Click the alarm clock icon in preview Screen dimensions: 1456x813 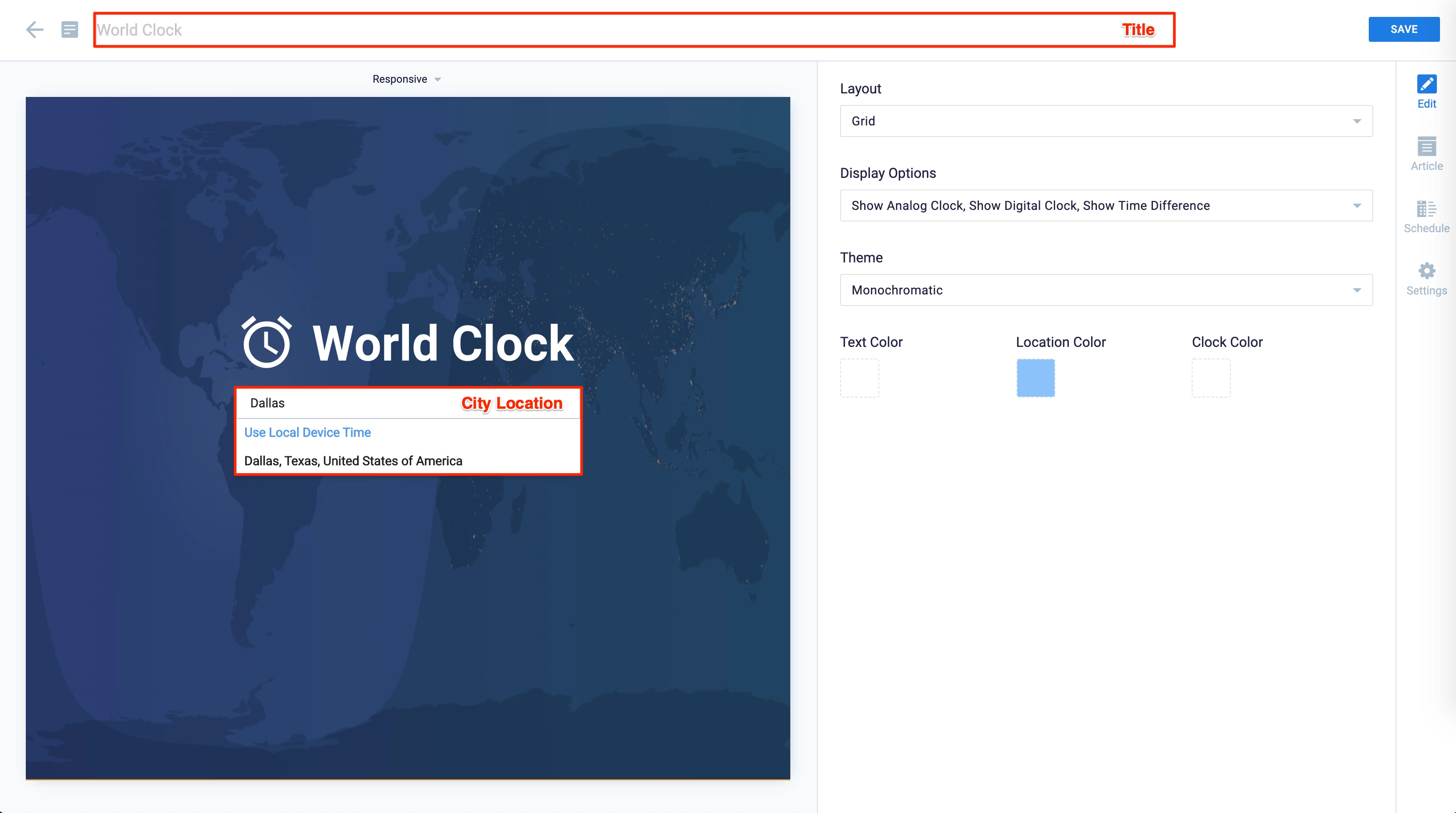click(x=267, y=342)
